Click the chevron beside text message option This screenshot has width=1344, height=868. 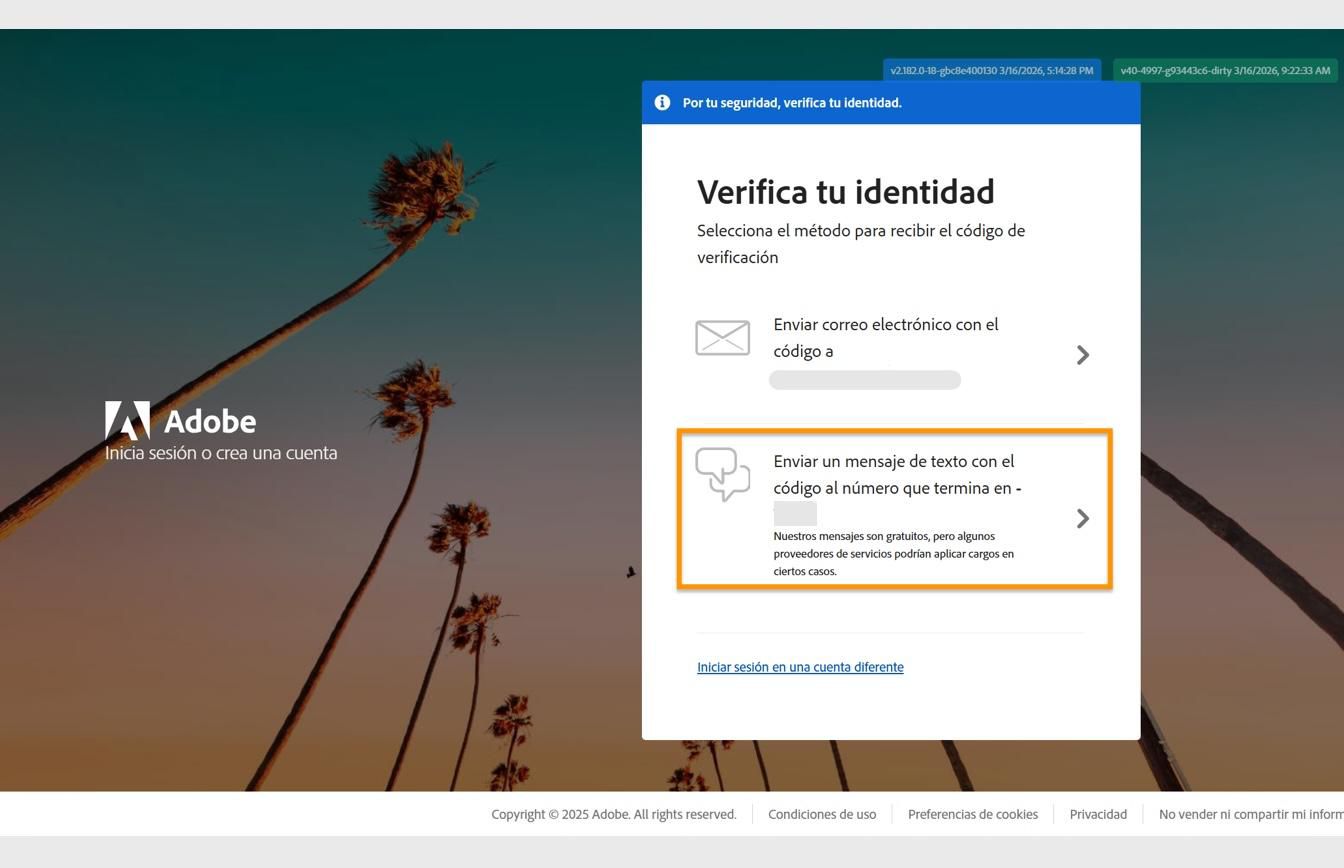point(1083,518)
